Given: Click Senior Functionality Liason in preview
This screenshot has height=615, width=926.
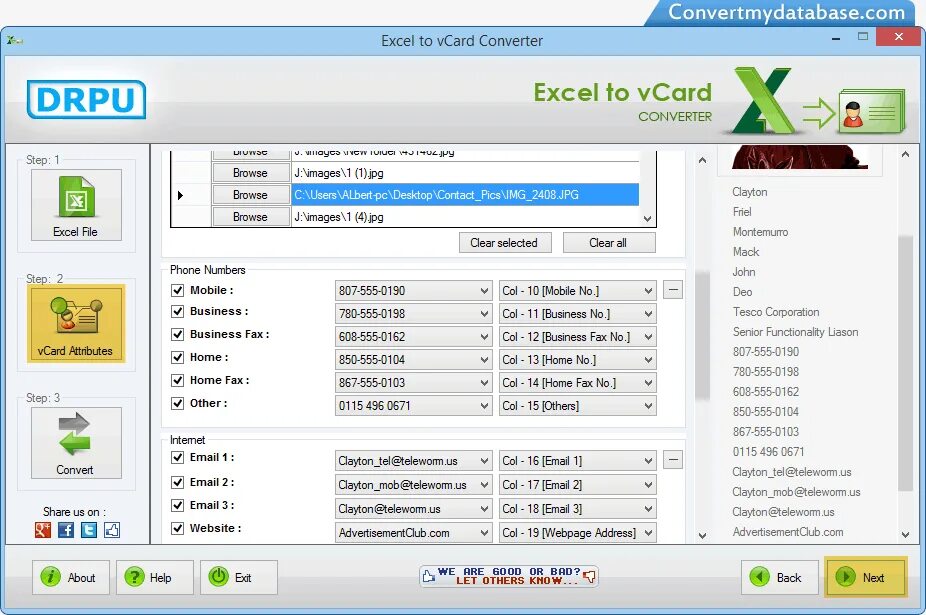Looking at the screenshot, I should (795, 332).
